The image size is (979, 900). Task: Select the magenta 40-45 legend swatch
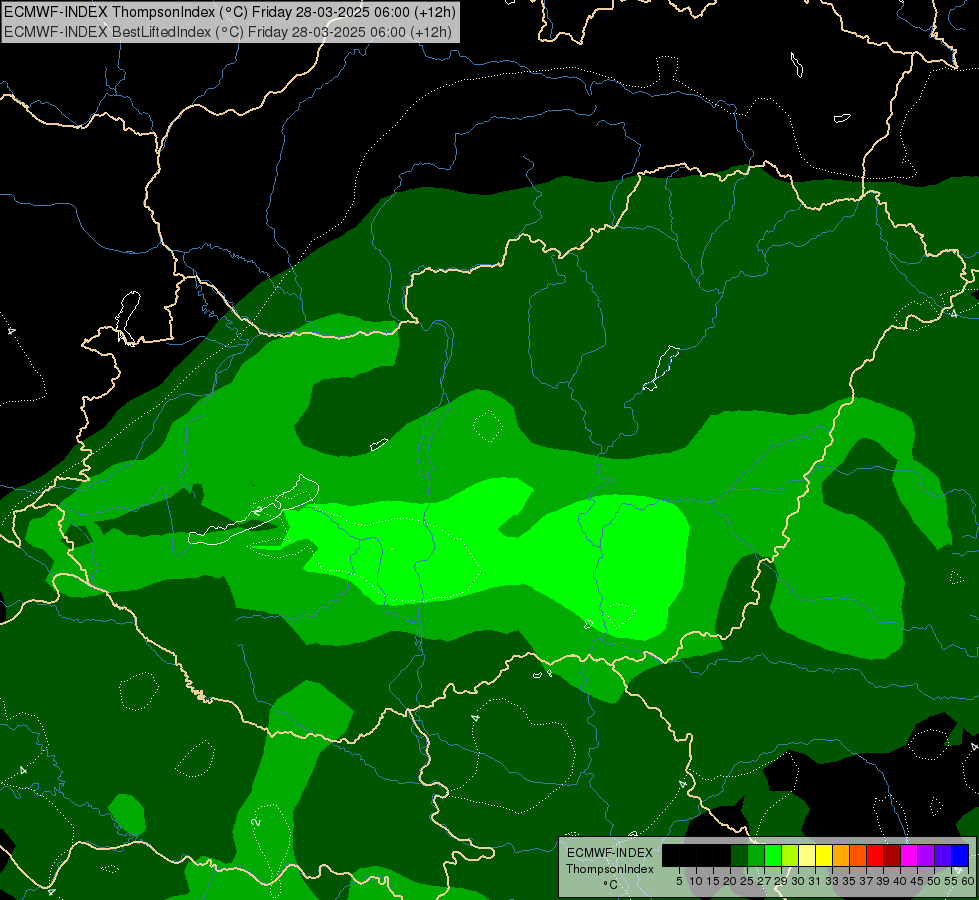[909, 855]
